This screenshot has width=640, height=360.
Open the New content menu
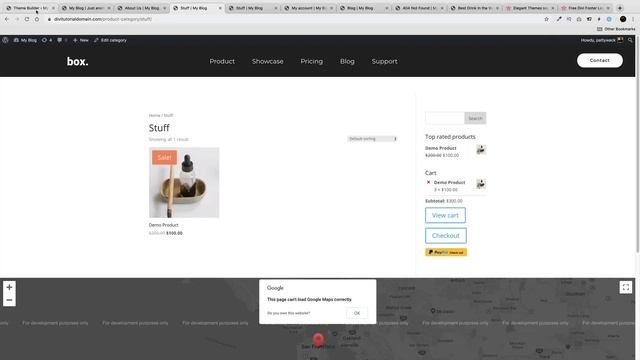[81, 40]
